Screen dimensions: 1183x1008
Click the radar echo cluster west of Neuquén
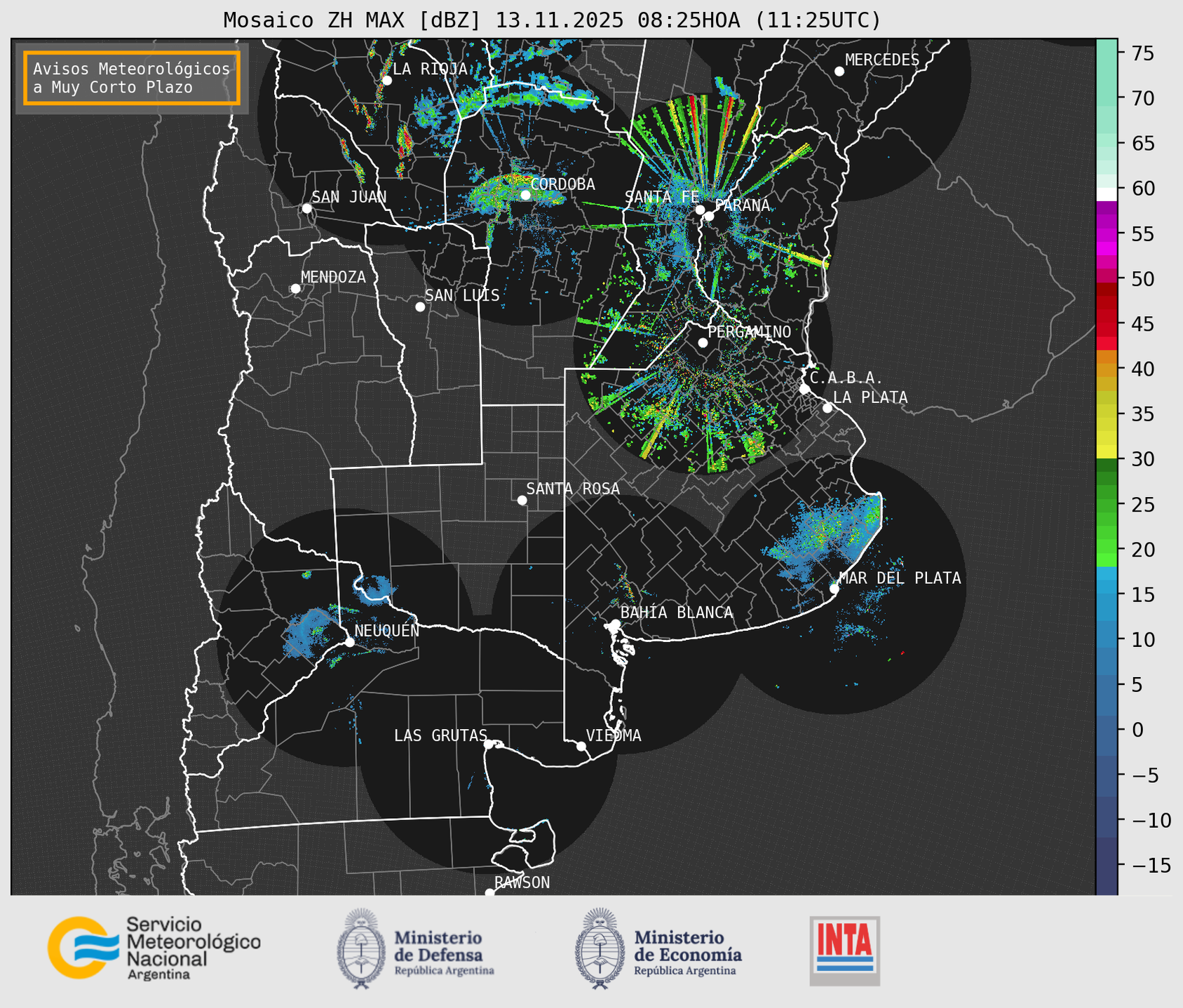click(309, 632)
